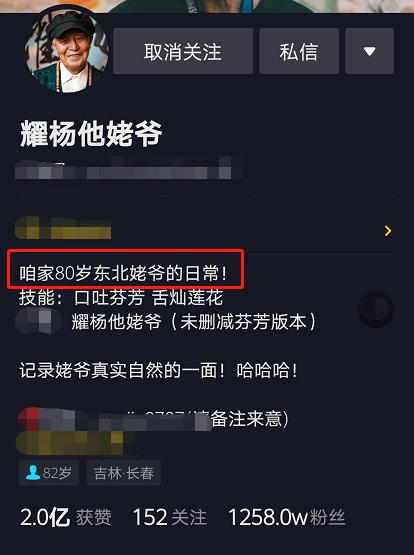Tap the 备注来意 contact line
The height and width of the screenshot is (555, 414).
(153, 419)
